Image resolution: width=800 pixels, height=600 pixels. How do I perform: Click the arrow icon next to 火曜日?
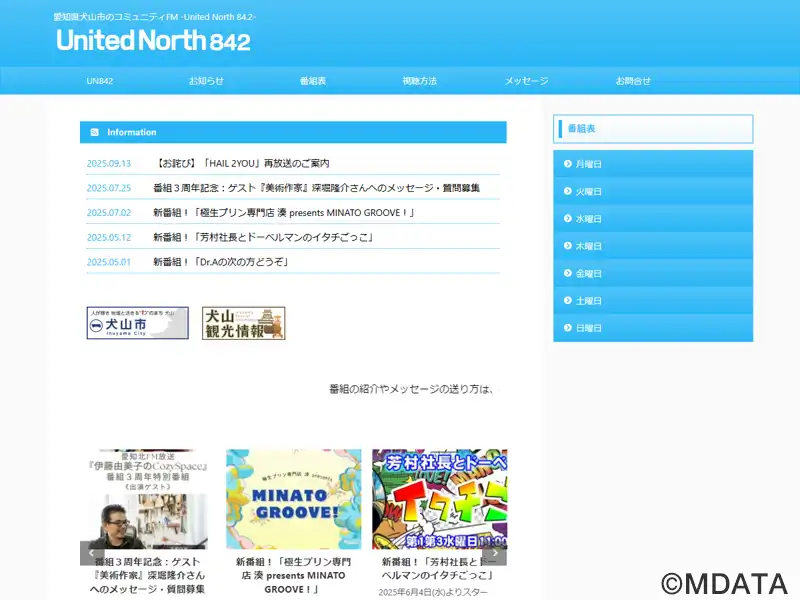(567, 191)
